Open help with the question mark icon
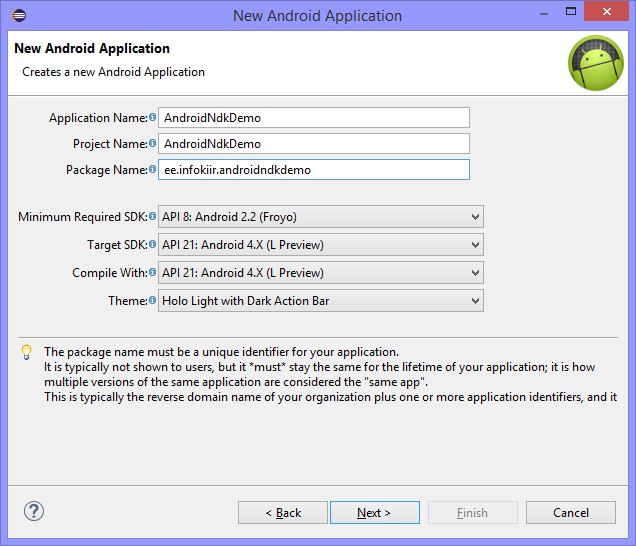The width and height of the screenshot is (636, 546). tap(34, 512)
